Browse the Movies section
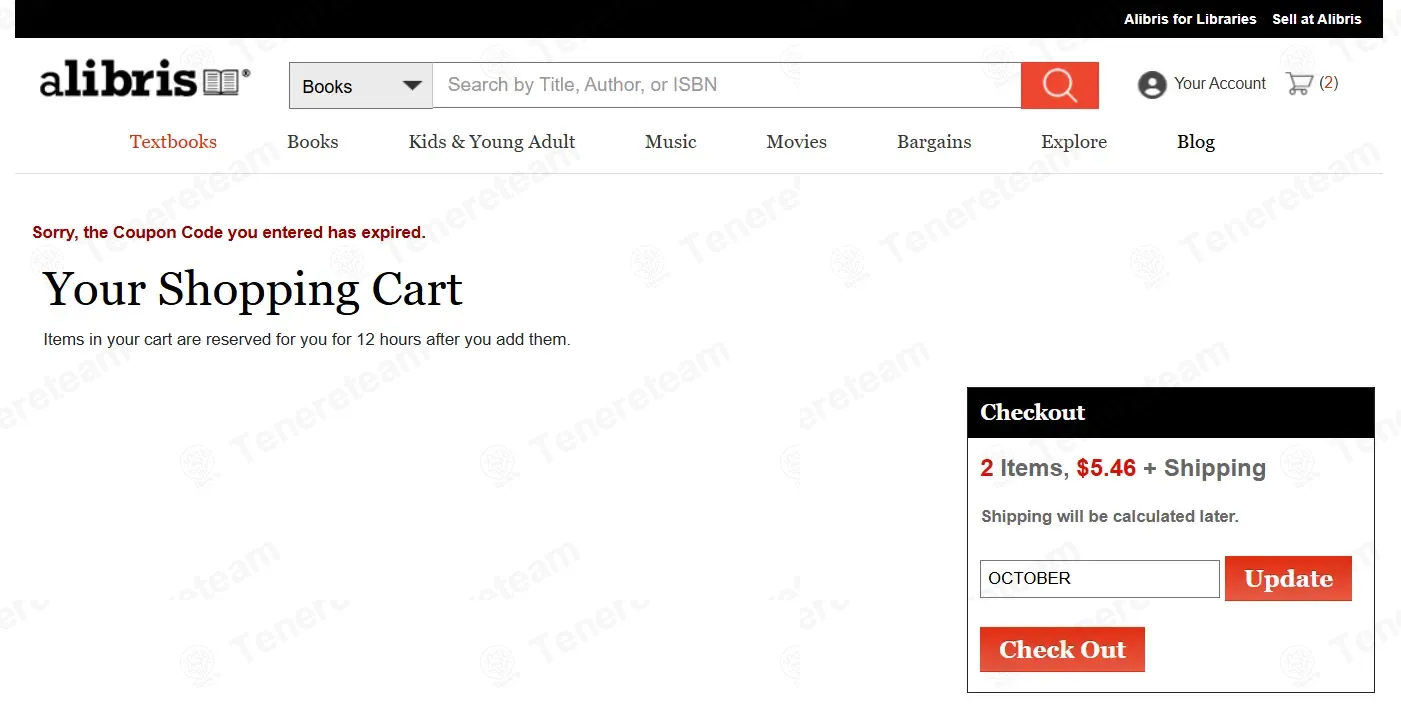Viewport: 1401px width, 724px height. click(797, 142)
